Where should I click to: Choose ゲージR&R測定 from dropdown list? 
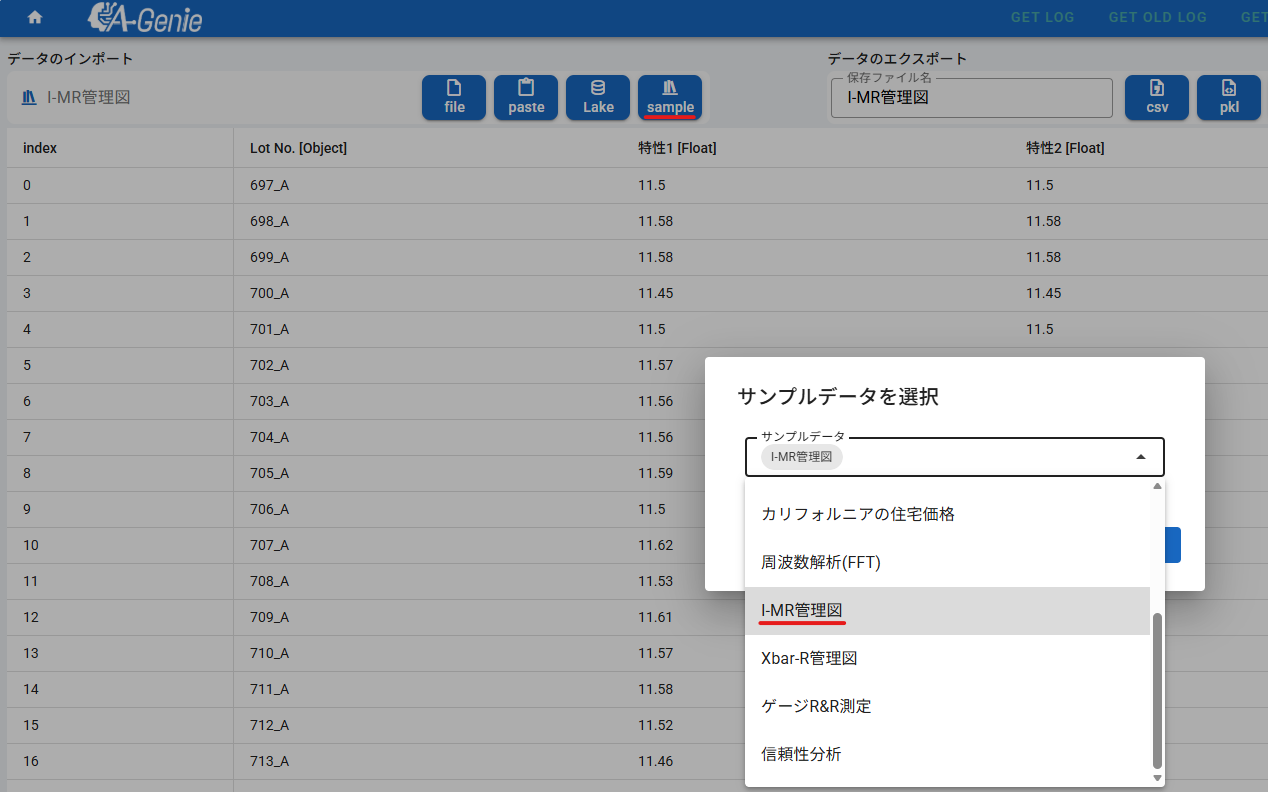[816, 706]
